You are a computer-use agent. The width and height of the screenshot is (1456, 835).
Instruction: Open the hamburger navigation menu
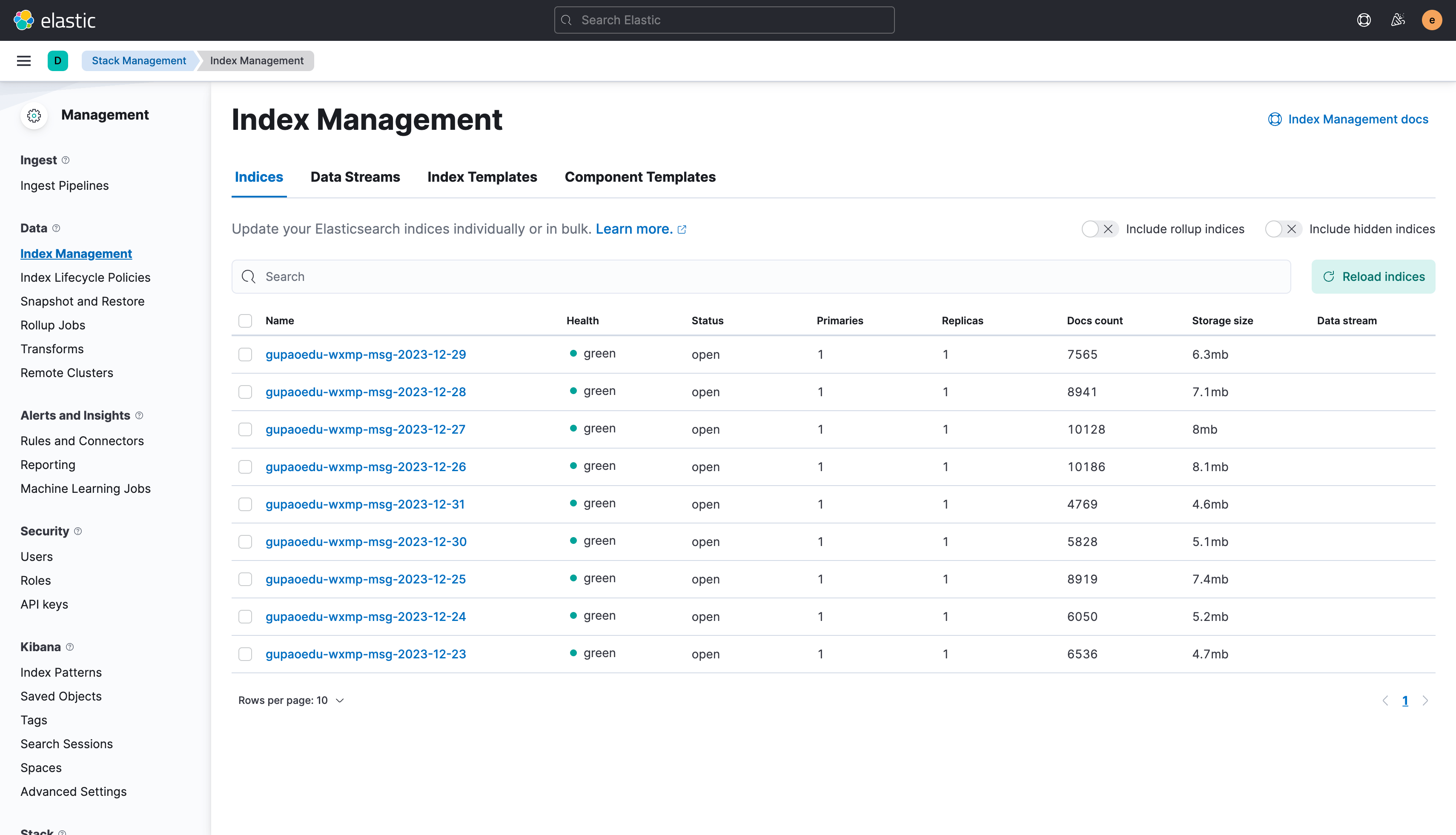pos(23,61)
